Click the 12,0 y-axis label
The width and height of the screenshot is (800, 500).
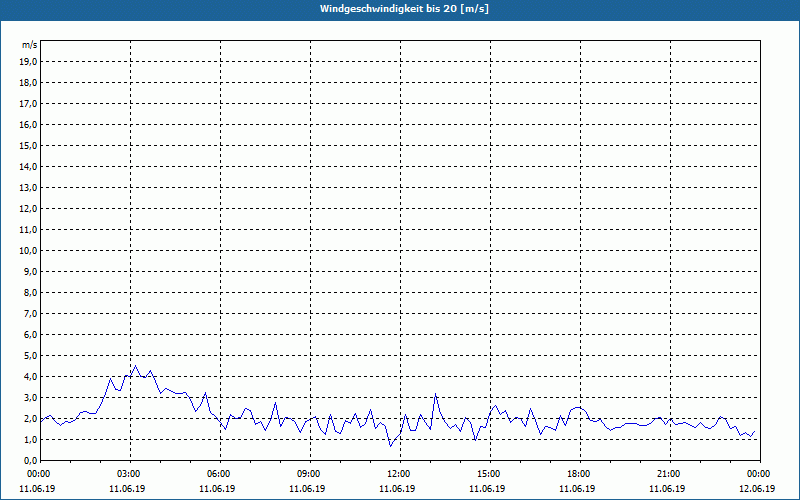[x=28, y=209]
